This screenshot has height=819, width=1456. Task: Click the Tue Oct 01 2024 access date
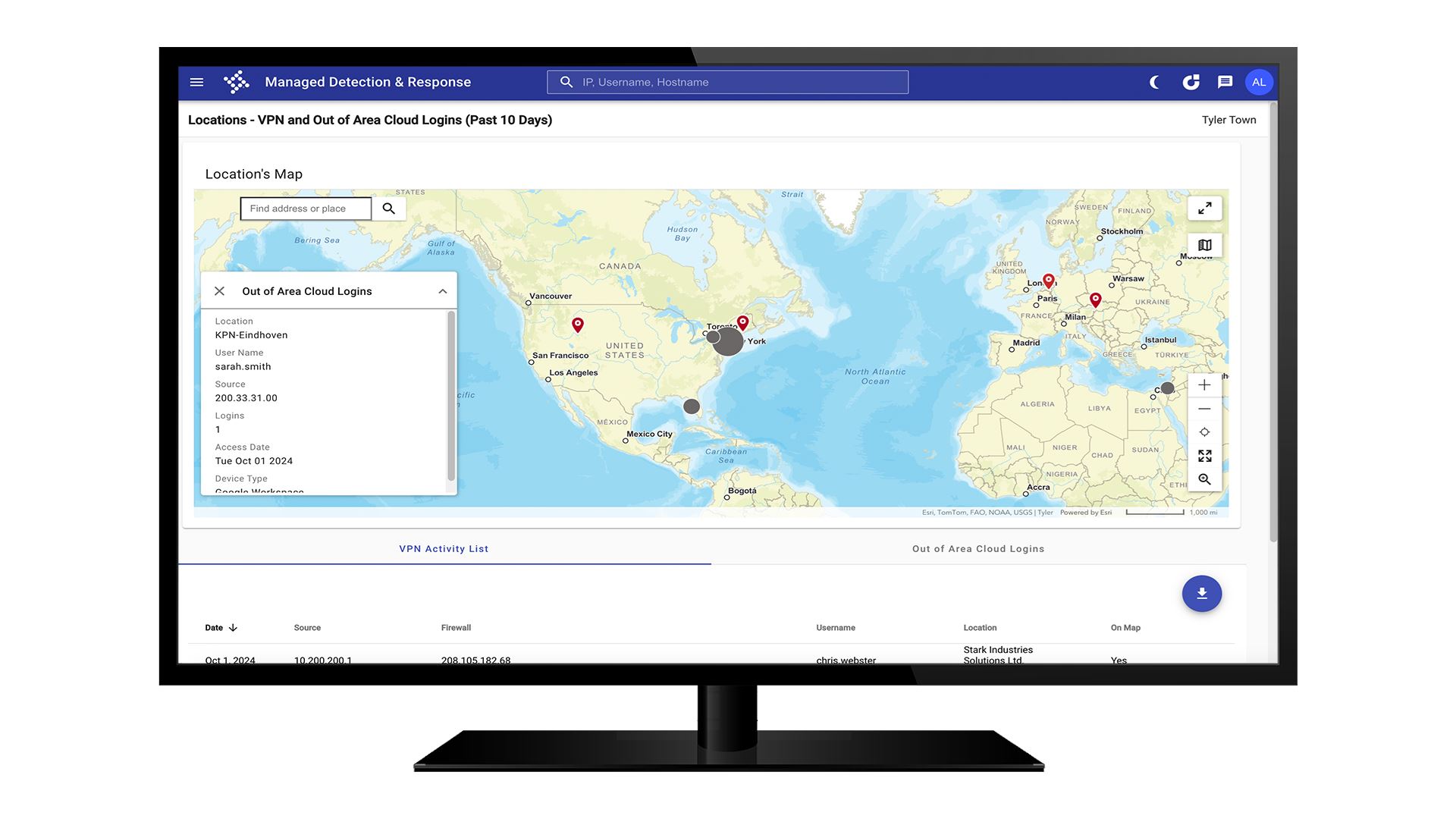tap(253, 461)
